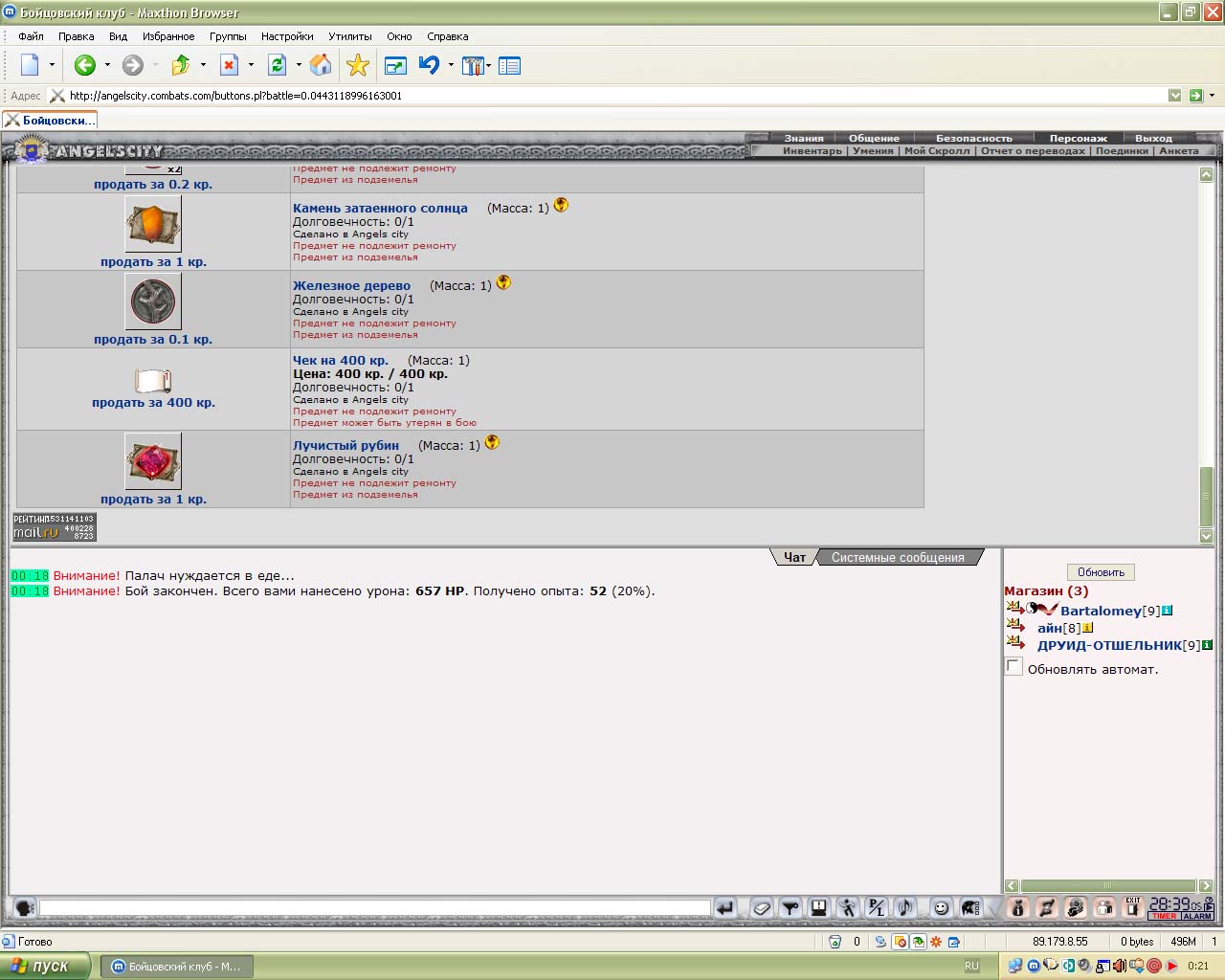Click the page vertical scrollbar thumb
This screenshot has width=1225, height=980.
coord(1206,496)
